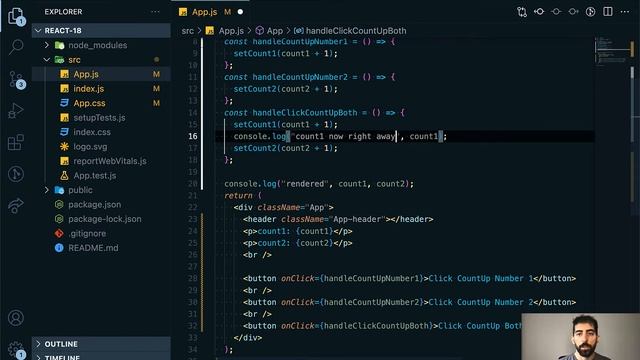Image resolution: width=640 pixels, height=360 pixels.
Task: Click 'Click CountUp Number 1' button text in code
Action: click(481, 278)
